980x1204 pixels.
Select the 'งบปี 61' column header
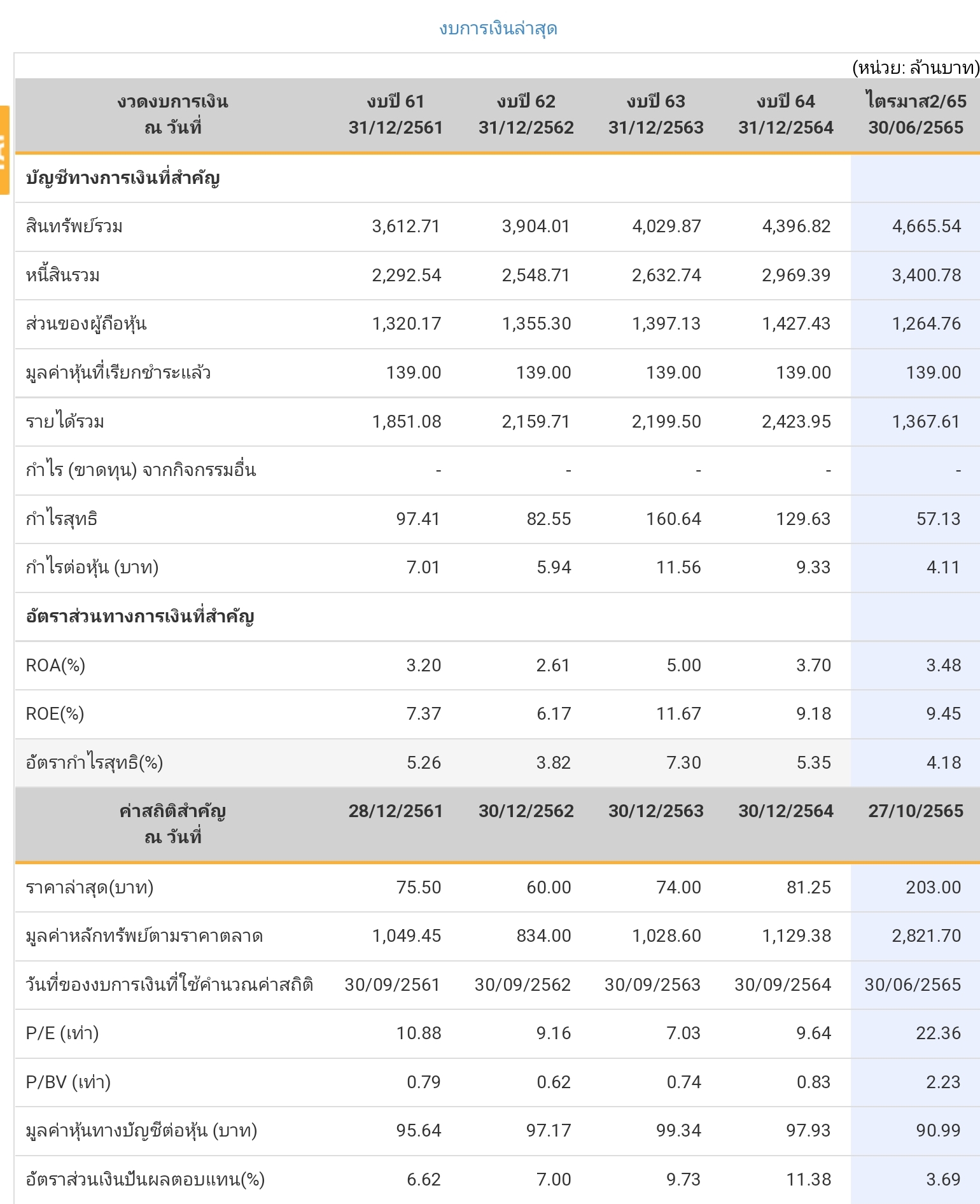pos(395,115)
